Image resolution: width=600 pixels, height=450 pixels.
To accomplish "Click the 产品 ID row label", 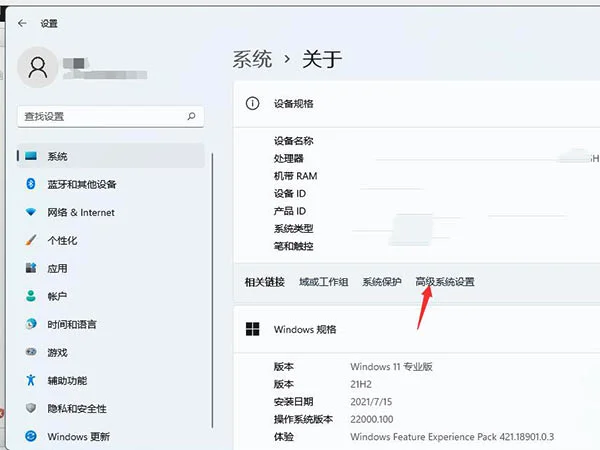I will click(290, 211).
